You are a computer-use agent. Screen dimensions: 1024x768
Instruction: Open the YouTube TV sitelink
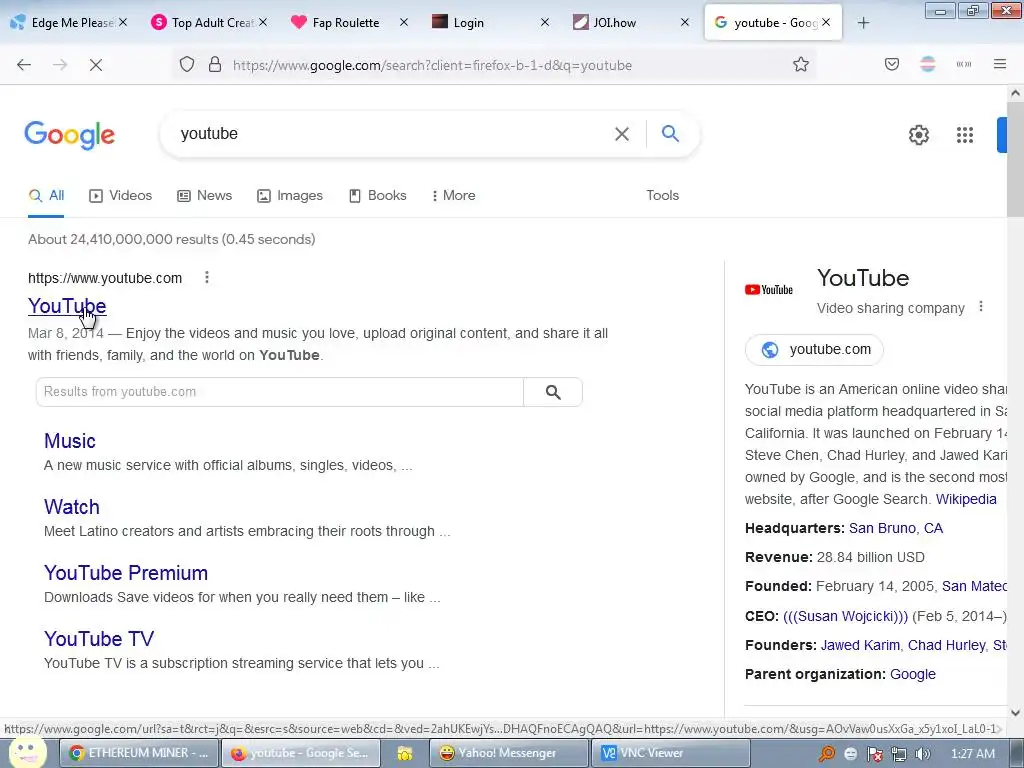pyautogui.click(x=99, y=639)
